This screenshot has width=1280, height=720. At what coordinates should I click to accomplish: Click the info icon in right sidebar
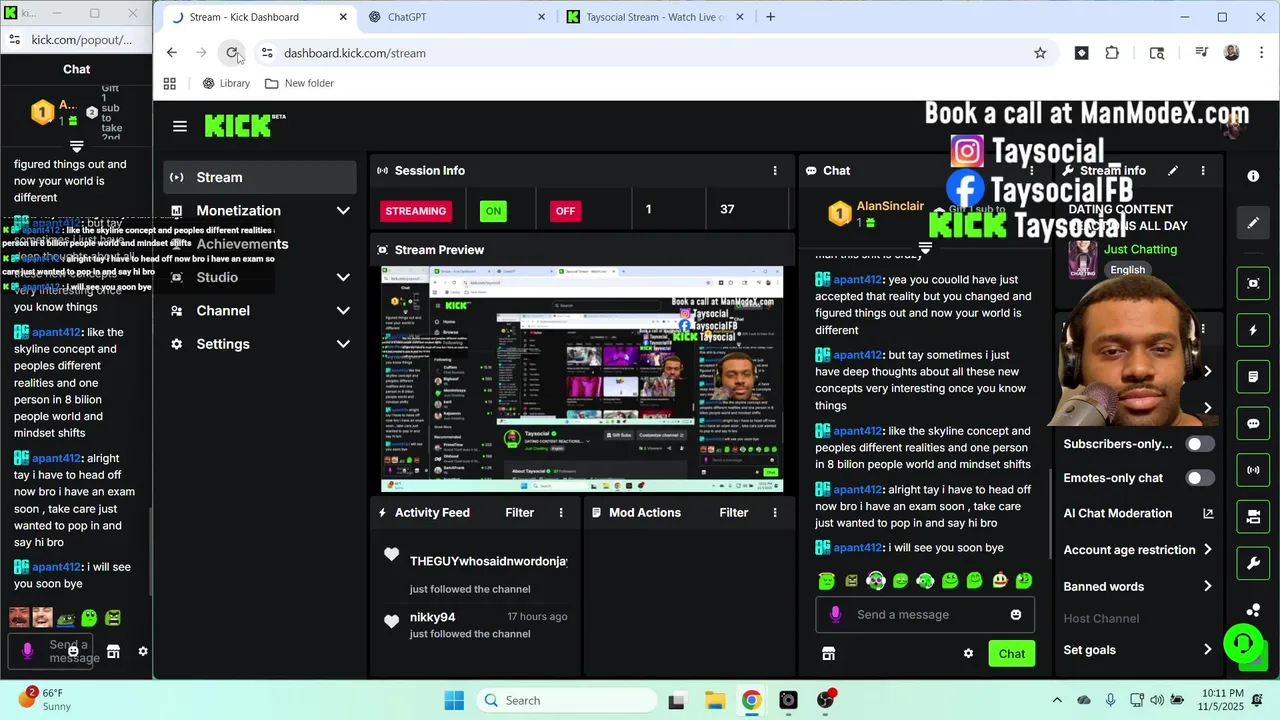coord(1253,176)
